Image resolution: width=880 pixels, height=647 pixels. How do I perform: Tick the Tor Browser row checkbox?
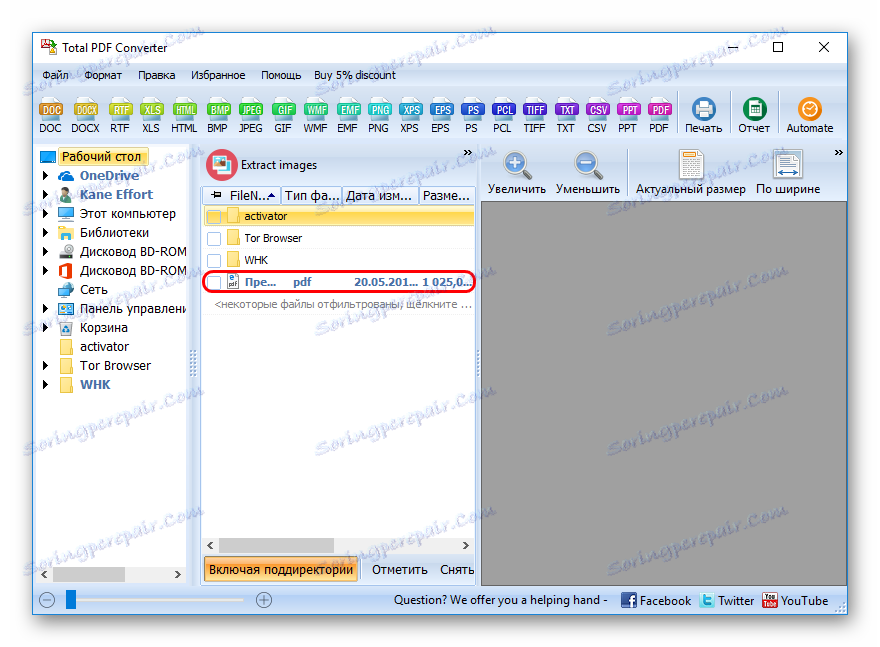coord(214,238)
